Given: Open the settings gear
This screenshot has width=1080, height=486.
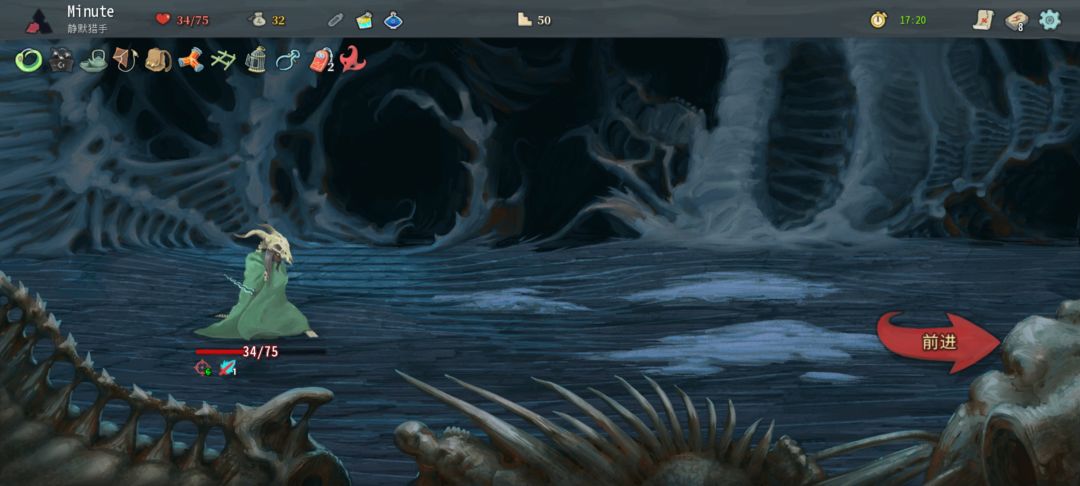Looking at the screenshot, I should pyautogui.click(x=1049, y=19).
